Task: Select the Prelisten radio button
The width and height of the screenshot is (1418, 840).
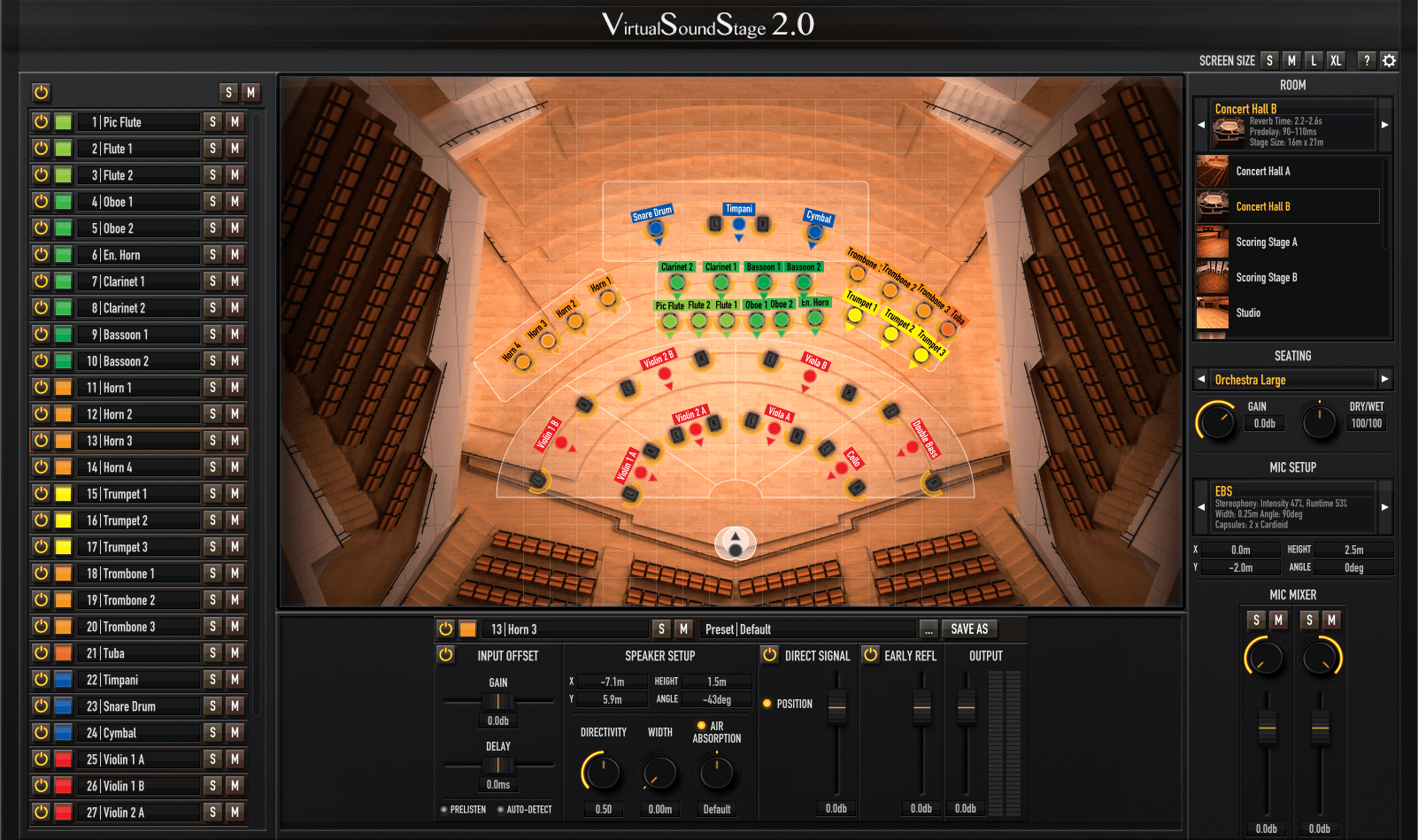Action: tap(444, 809)
